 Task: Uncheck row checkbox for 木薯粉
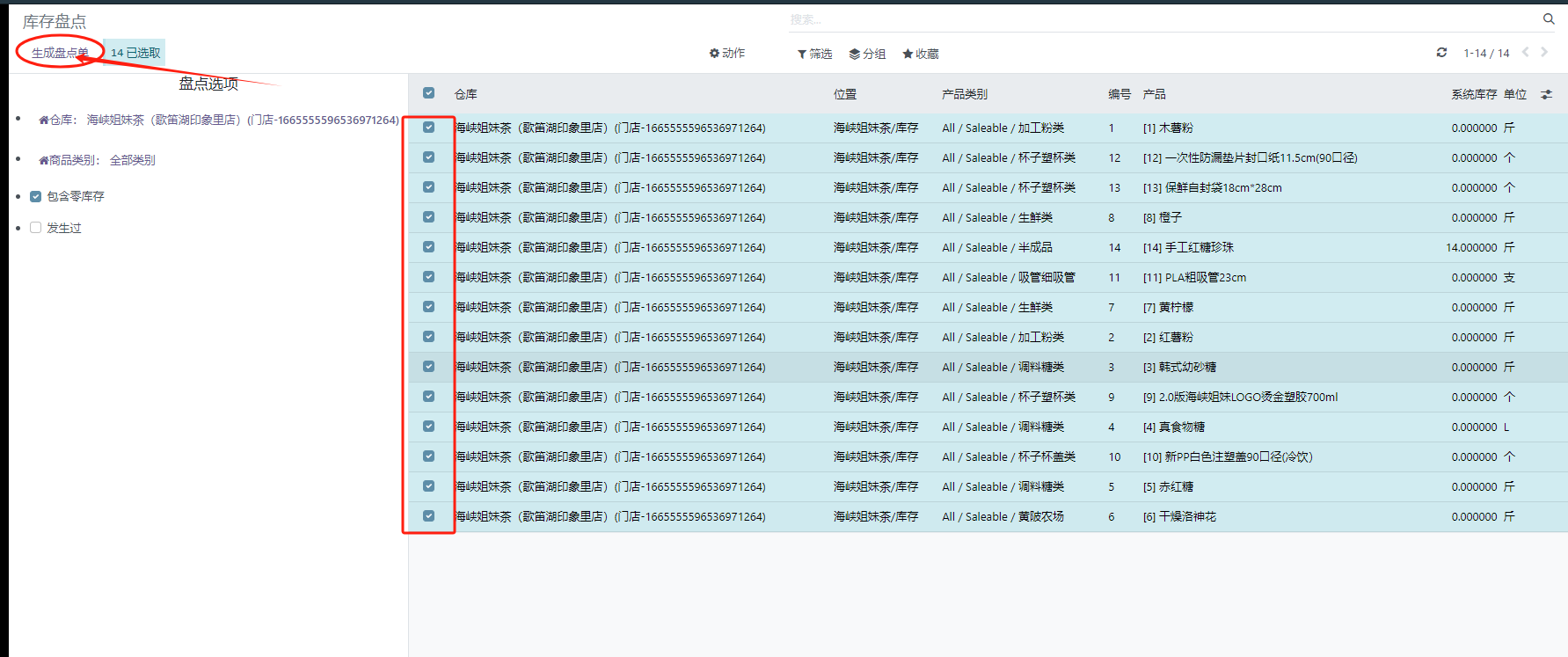[428, 128]
